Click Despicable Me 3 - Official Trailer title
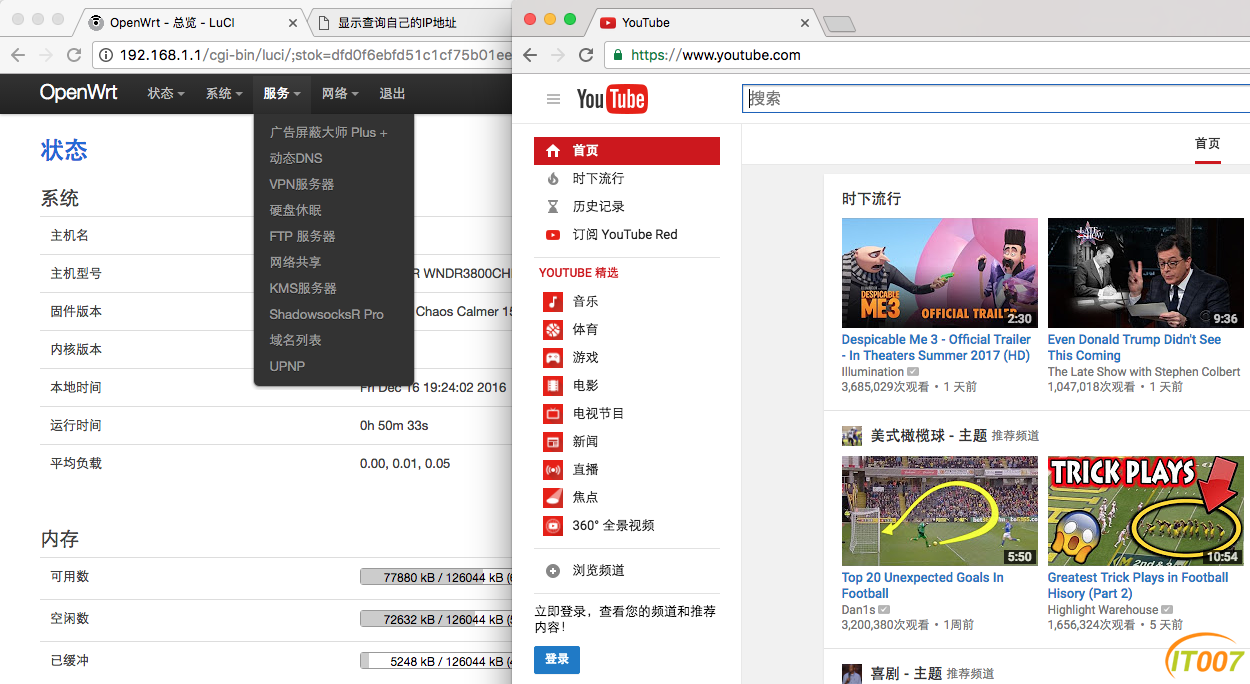The image size is (1250, 684). point(936,347)
